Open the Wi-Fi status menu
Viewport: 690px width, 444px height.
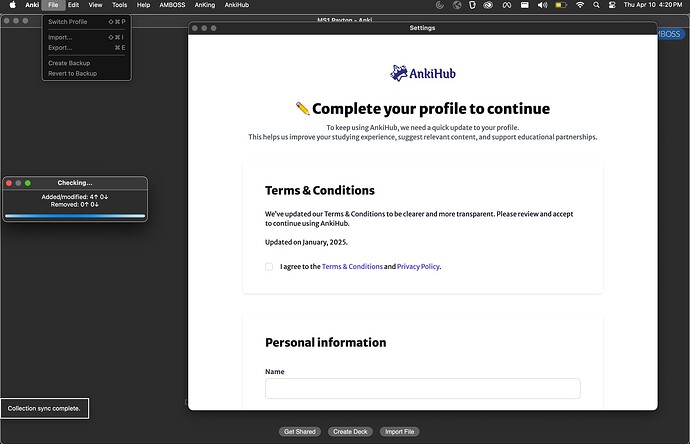click(580, 5)
